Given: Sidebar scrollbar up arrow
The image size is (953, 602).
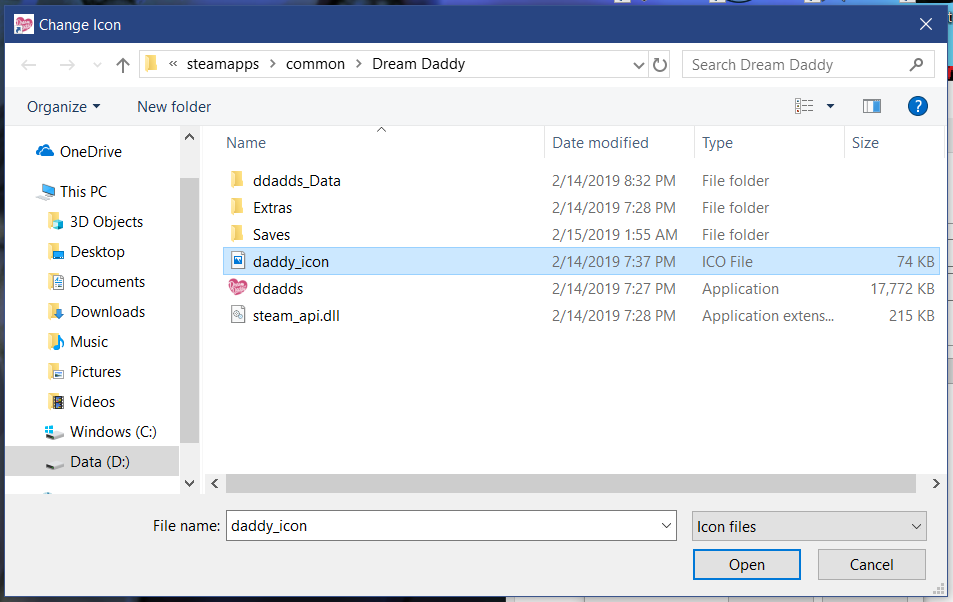Looking at the screenshot, I should coord(190,137).
